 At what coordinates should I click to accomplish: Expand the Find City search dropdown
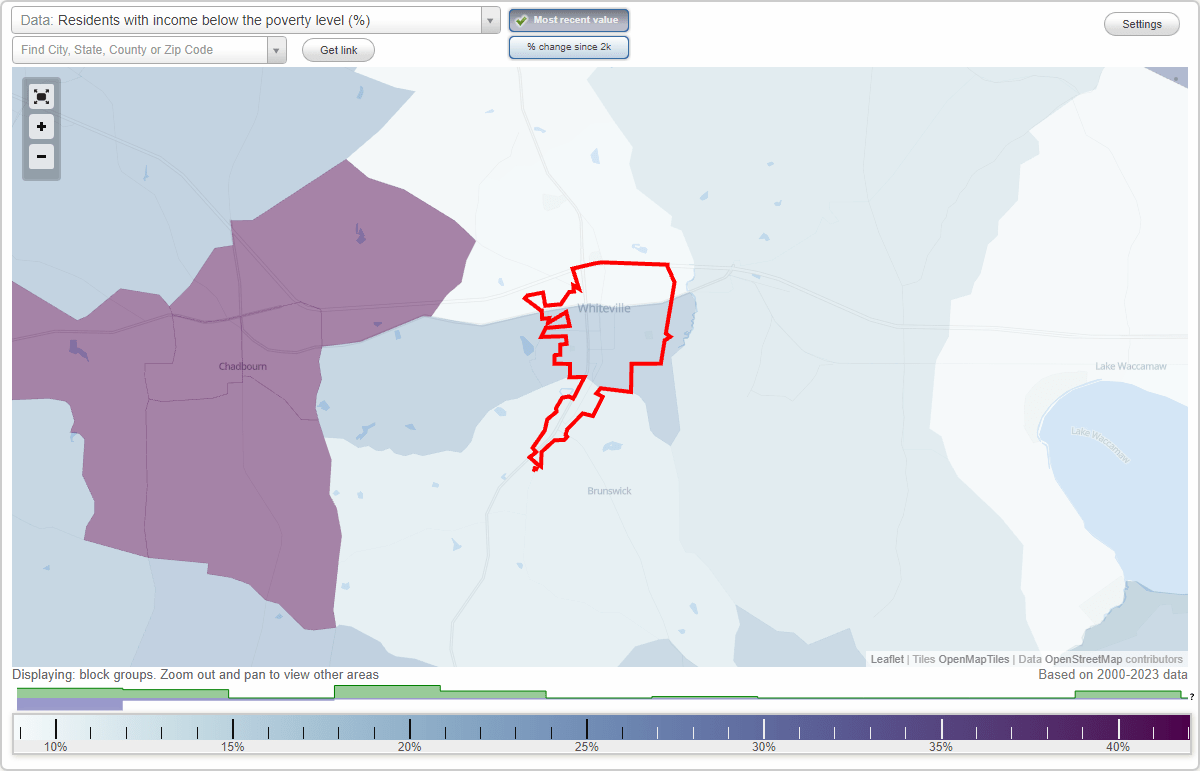[x=277, y=49]
